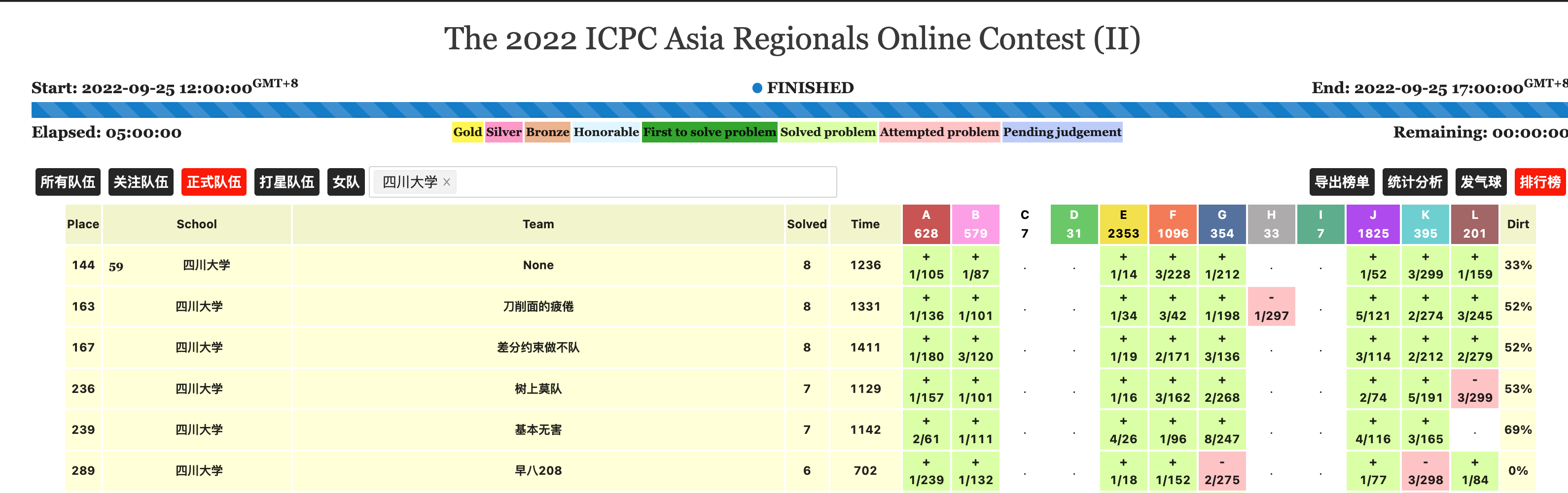Click the Dirt column header
The height and width of the screenshot is (493, 1568).
(x=1518, y=224)
